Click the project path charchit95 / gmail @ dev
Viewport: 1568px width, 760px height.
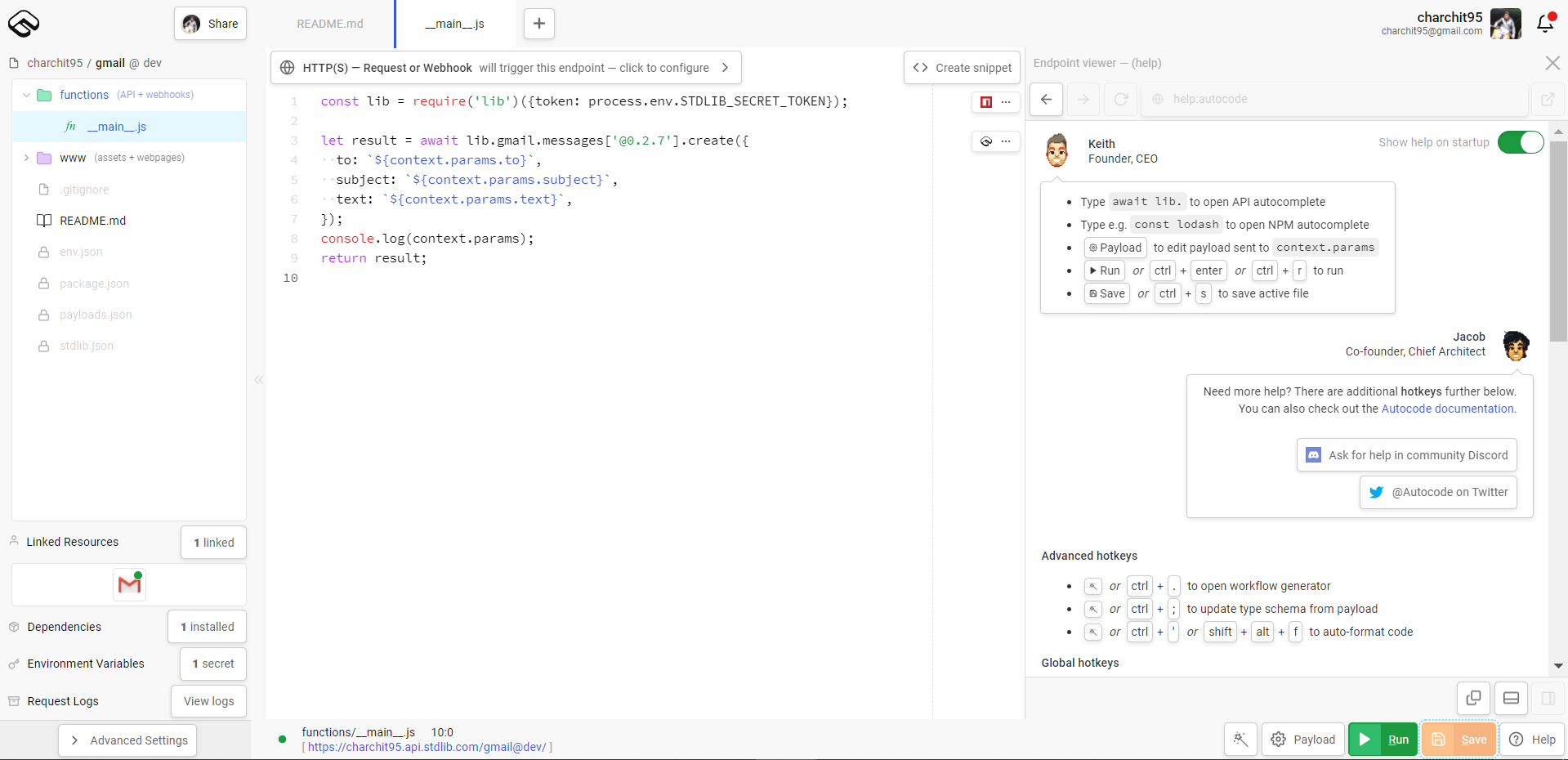(x=94, y=63)
